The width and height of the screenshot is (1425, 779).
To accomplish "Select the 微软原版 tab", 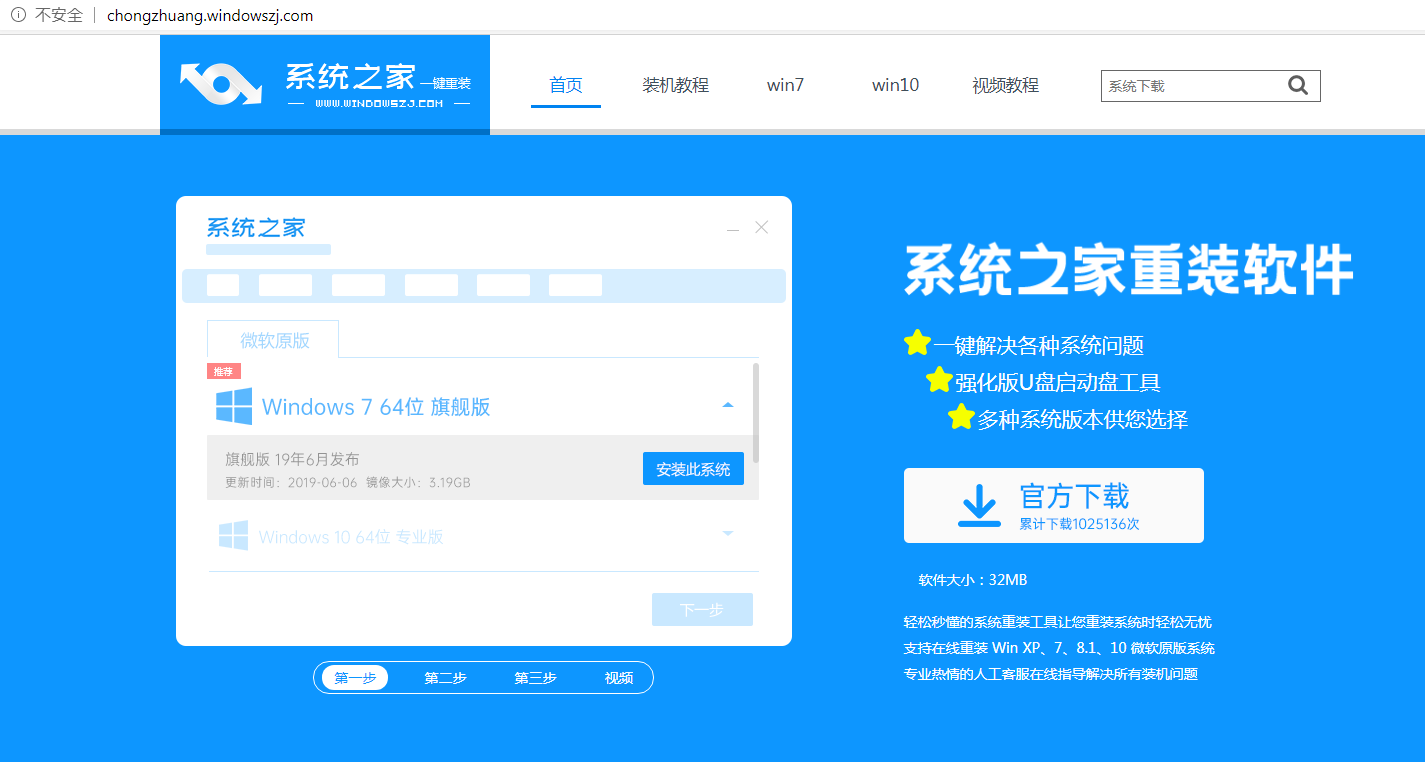I will click(273, 340).
